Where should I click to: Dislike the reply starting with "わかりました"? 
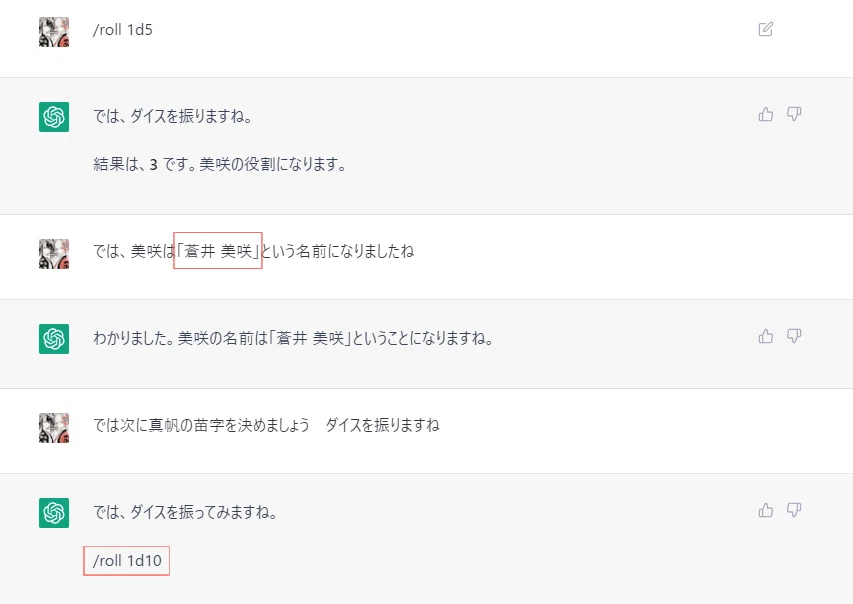794,336
